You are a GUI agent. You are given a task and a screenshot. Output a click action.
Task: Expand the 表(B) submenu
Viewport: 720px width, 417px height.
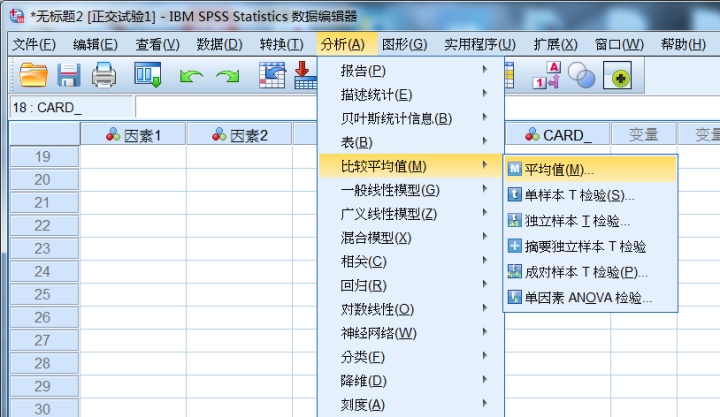click(411, 142)
